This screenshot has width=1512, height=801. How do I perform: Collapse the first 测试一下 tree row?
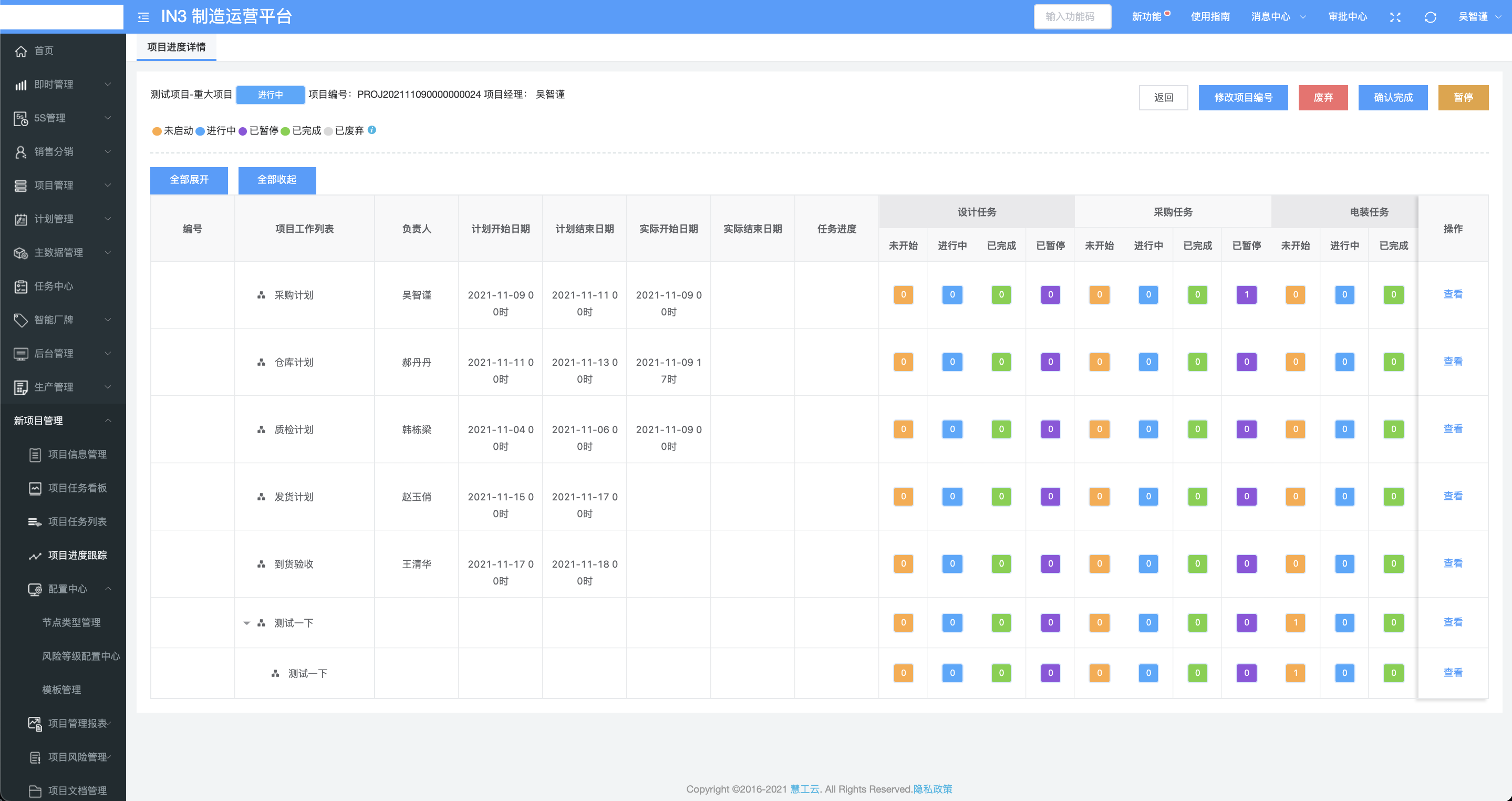click(246, 623)
